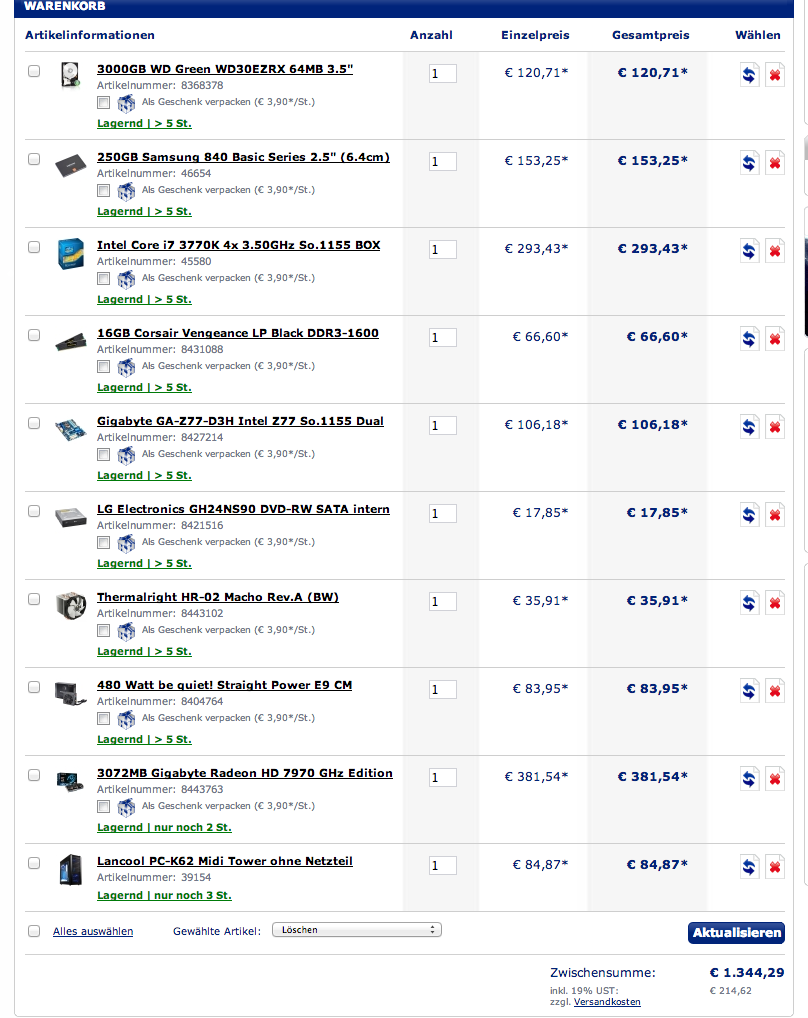Screen dimensions: 808x1018
Task: Click the refresh icon for Radeon HD 7970
Action: [x=749, y=779]
